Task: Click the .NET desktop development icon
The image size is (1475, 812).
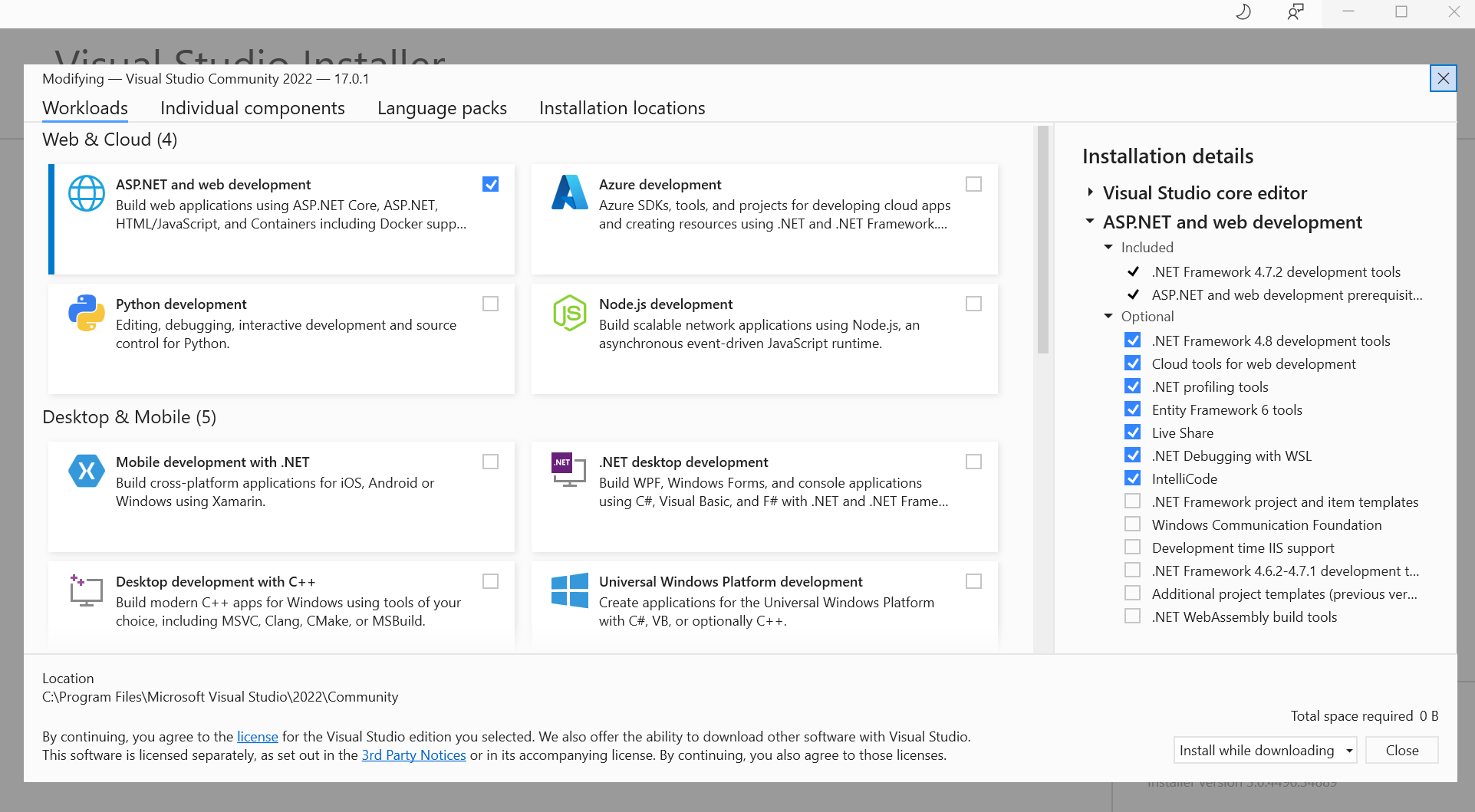Action: tap(569, 470)
